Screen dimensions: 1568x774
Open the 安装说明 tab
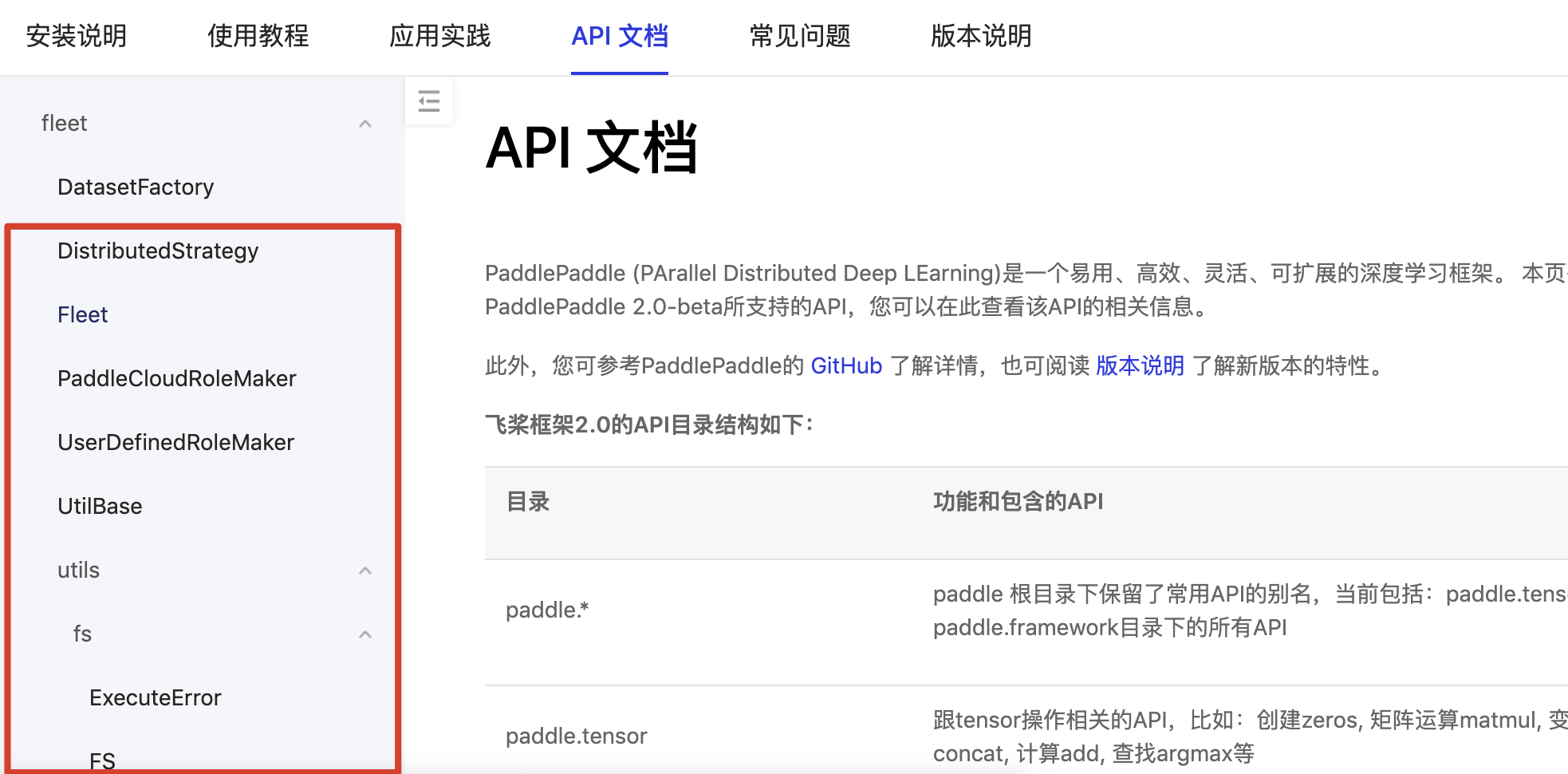[x=77, y=36]
